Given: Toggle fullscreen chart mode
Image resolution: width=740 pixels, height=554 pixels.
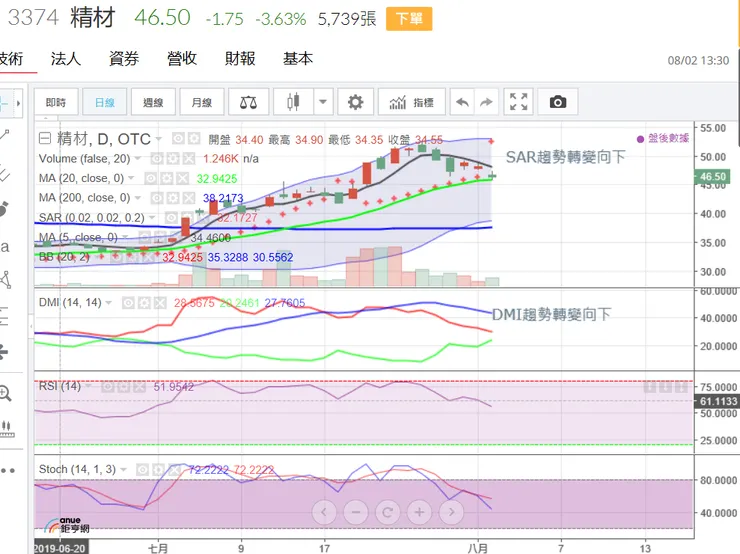Looking at the screenshot, I should pos(519,102).
